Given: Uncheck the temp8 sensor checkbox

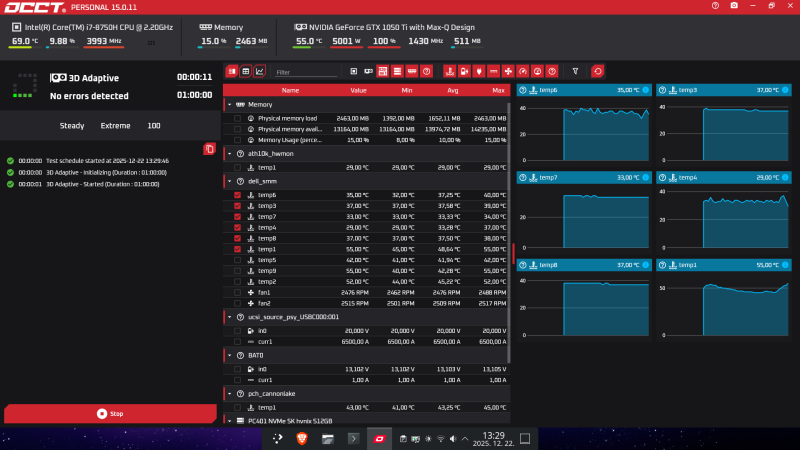Looking at the screenshot, I should [x=237, y=238].
